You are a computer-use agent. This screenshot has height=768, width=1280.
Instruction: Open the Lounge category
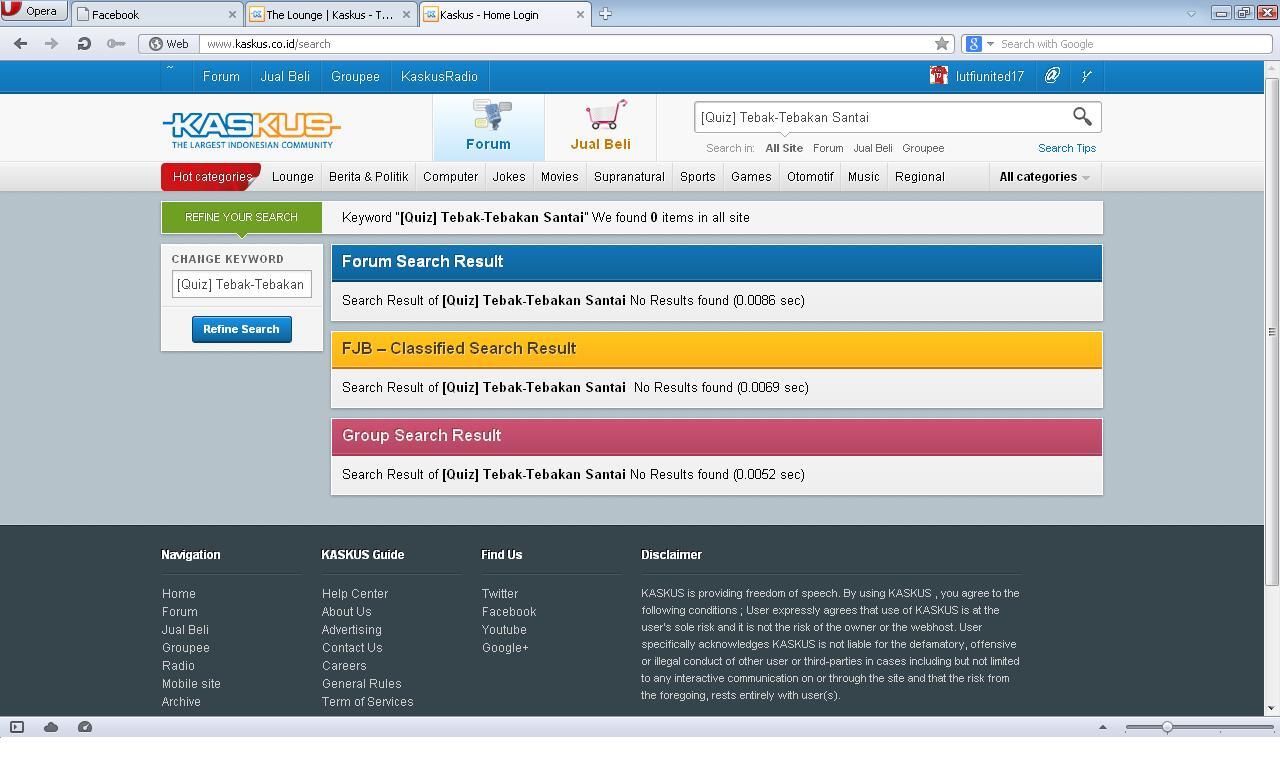[293, 177]
